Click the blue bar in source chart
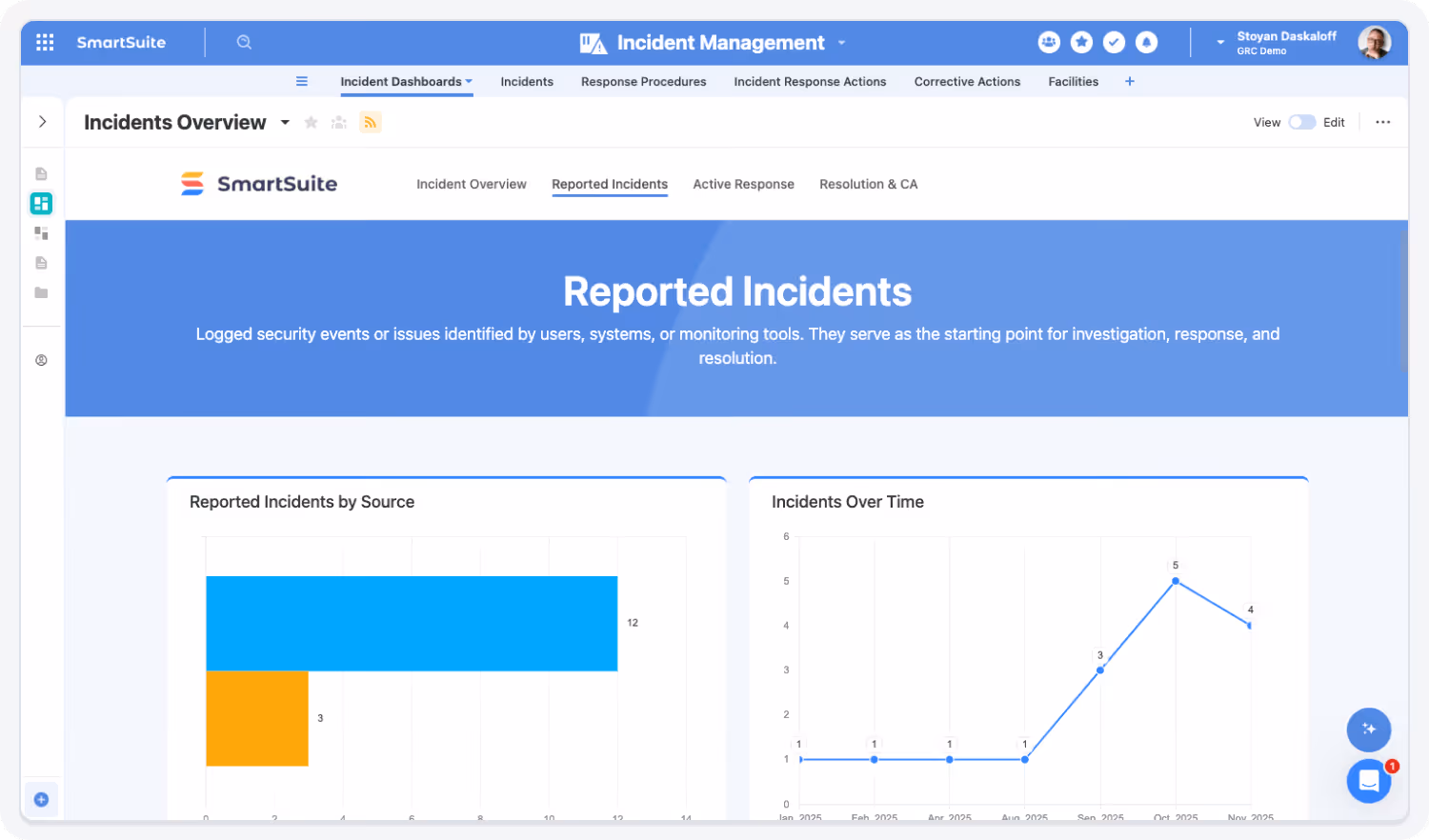This screenshot has height=840, width=1429. (412, 623)
